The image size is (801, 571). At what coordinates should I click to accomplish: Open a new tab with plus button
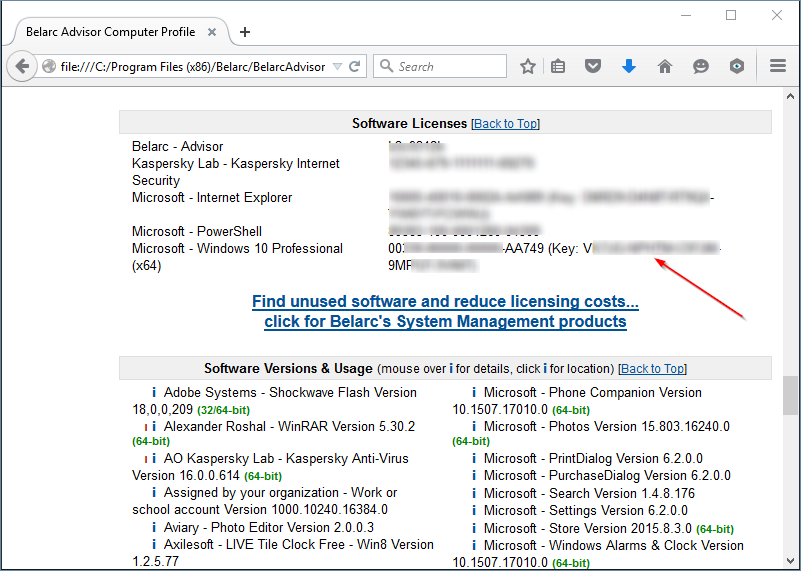245,32
